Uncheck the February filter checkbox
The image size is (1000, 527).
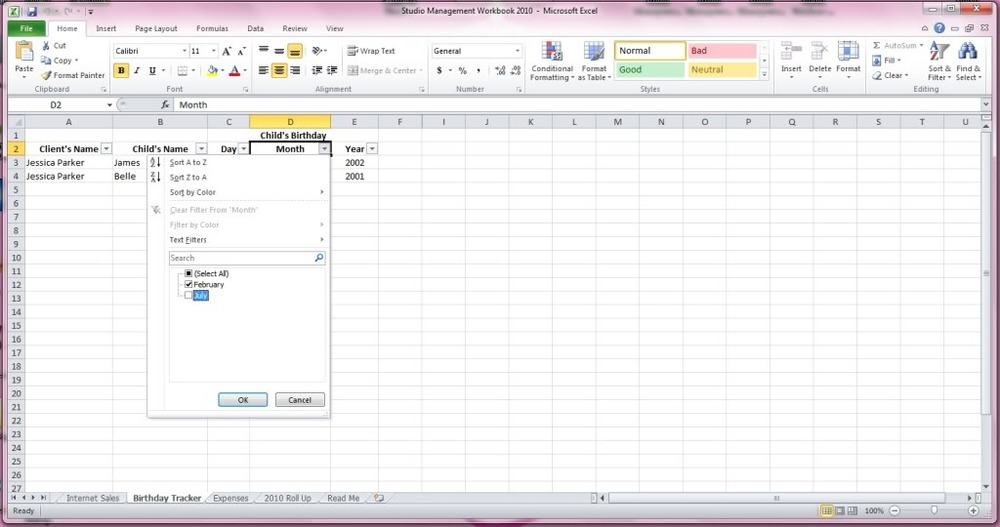tap(188, 285)
